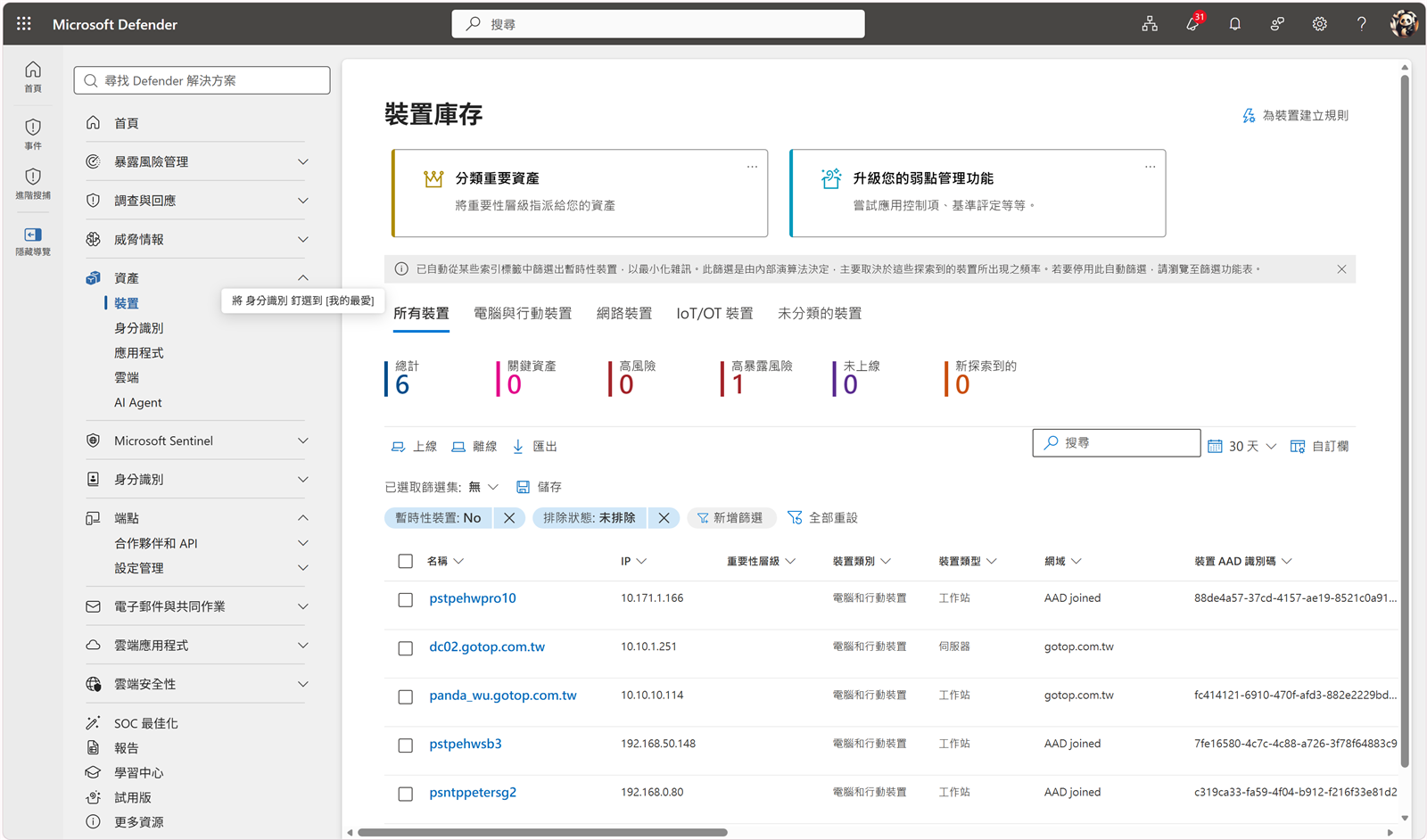The width and height of the screenshot is (1427, 840).
Task: Switch to 未分類的裝置 tab
Action: coord(820,314)
